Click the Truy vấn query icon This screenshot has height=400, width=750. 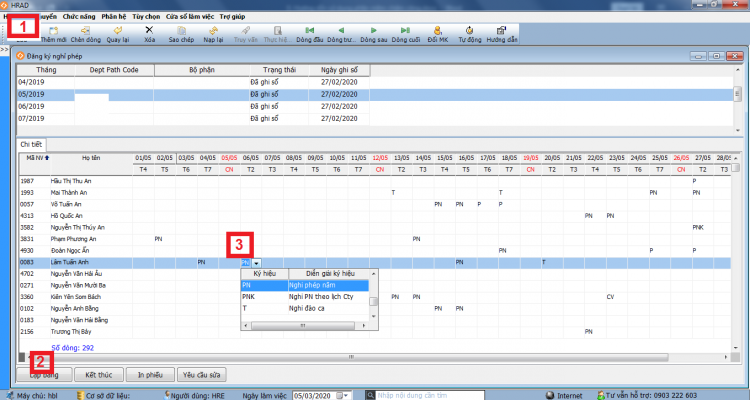(x=245, y=31)
